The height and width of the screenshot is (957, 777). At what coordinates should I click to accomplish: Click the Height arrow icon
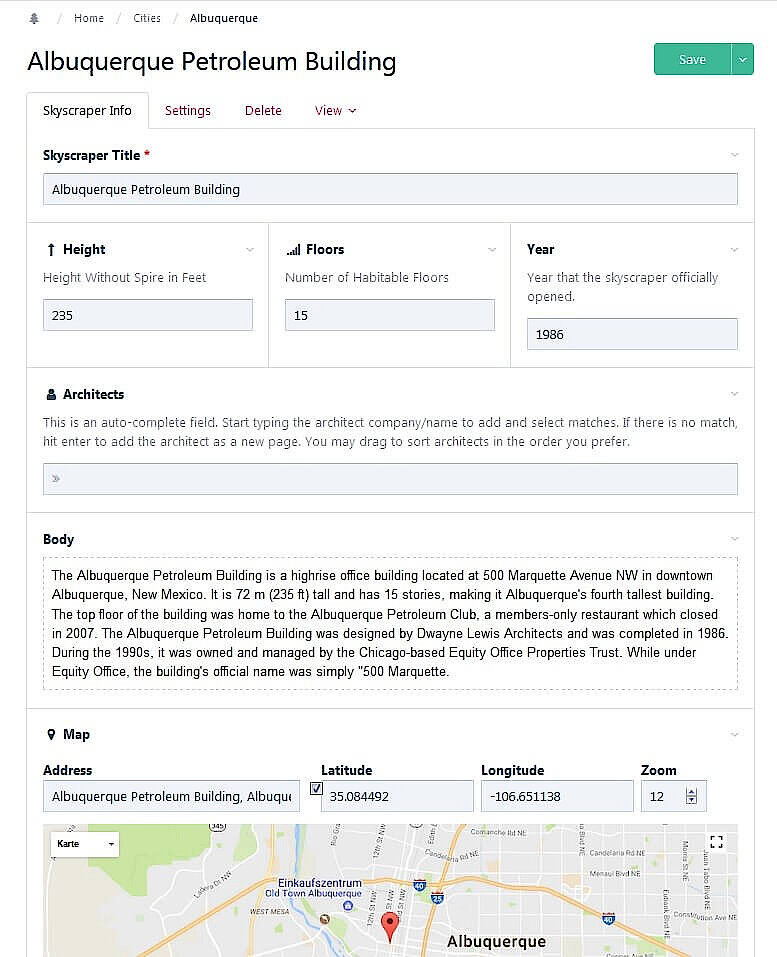coord(51,250)
